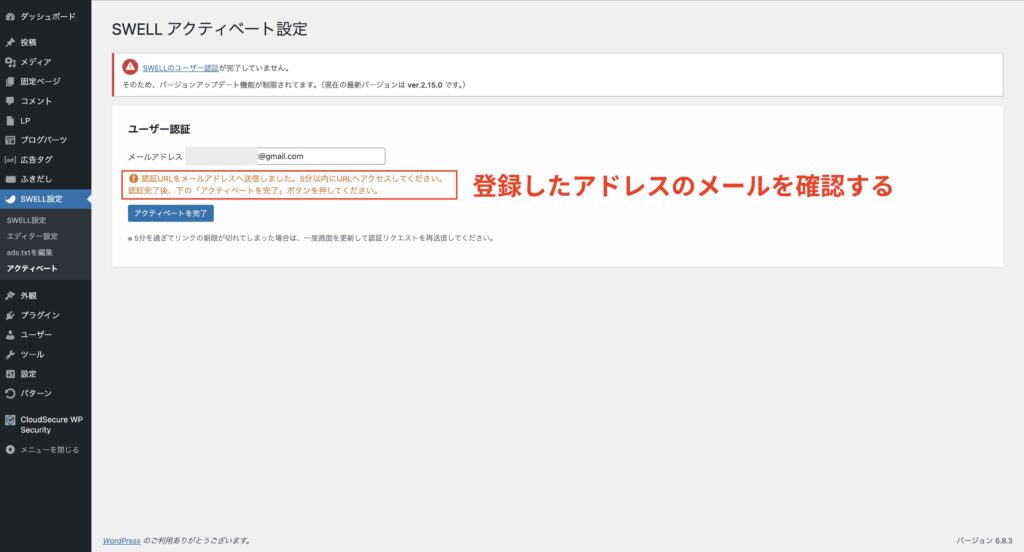Open the WordPress footer link

[120, 541]
